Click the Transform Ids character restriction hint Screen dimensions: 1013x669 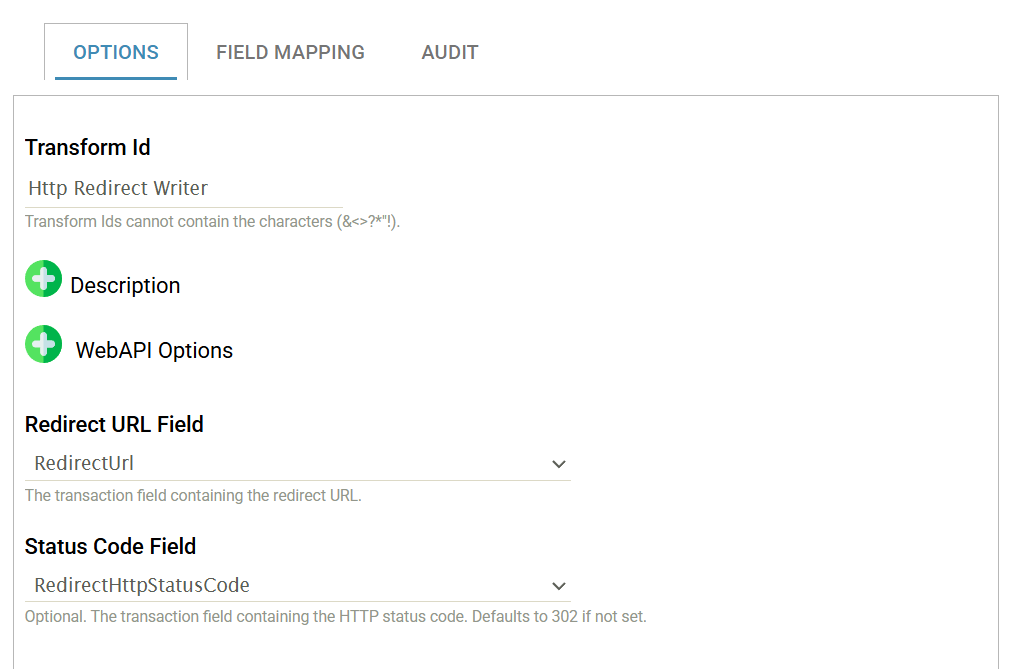pos(212,221)
